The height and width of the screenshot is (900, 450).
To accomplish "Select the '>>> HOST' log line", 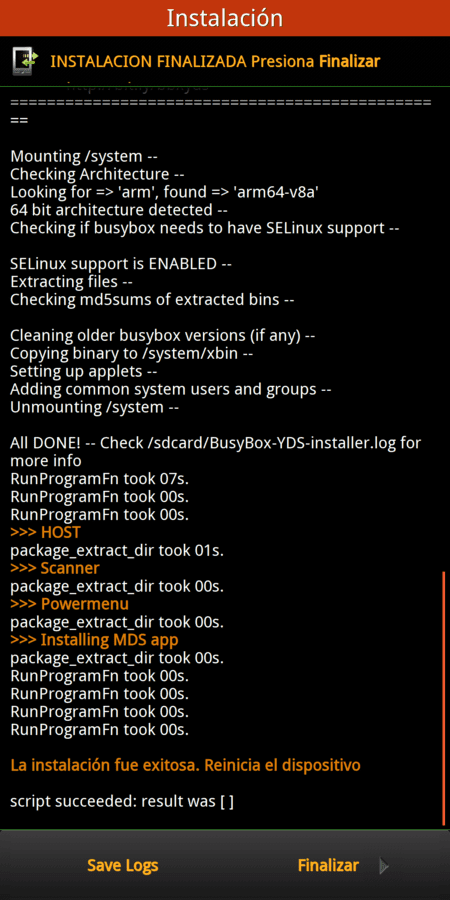I will click(x=45, y=533).
